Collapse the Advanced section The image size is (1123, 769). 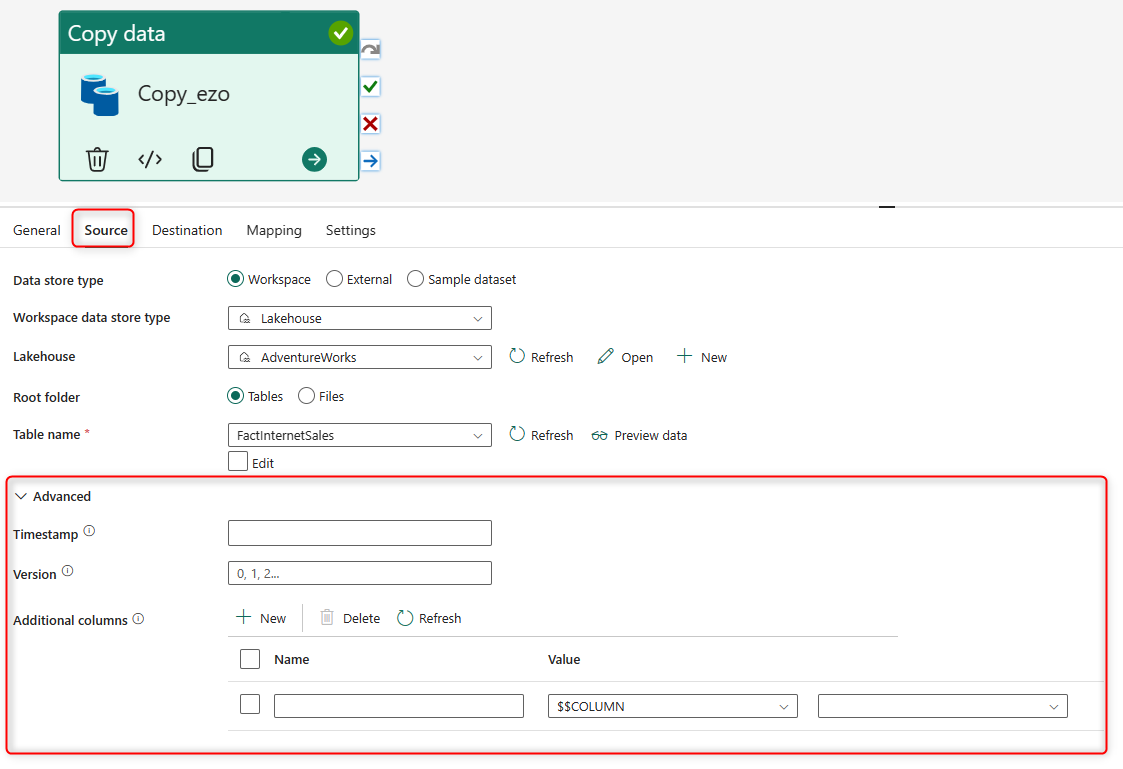(x=21, y=496)
